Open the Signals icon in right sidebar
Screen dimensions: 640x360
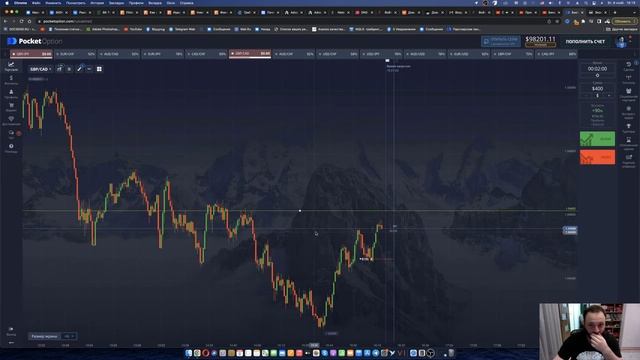[x=629, y=79]
